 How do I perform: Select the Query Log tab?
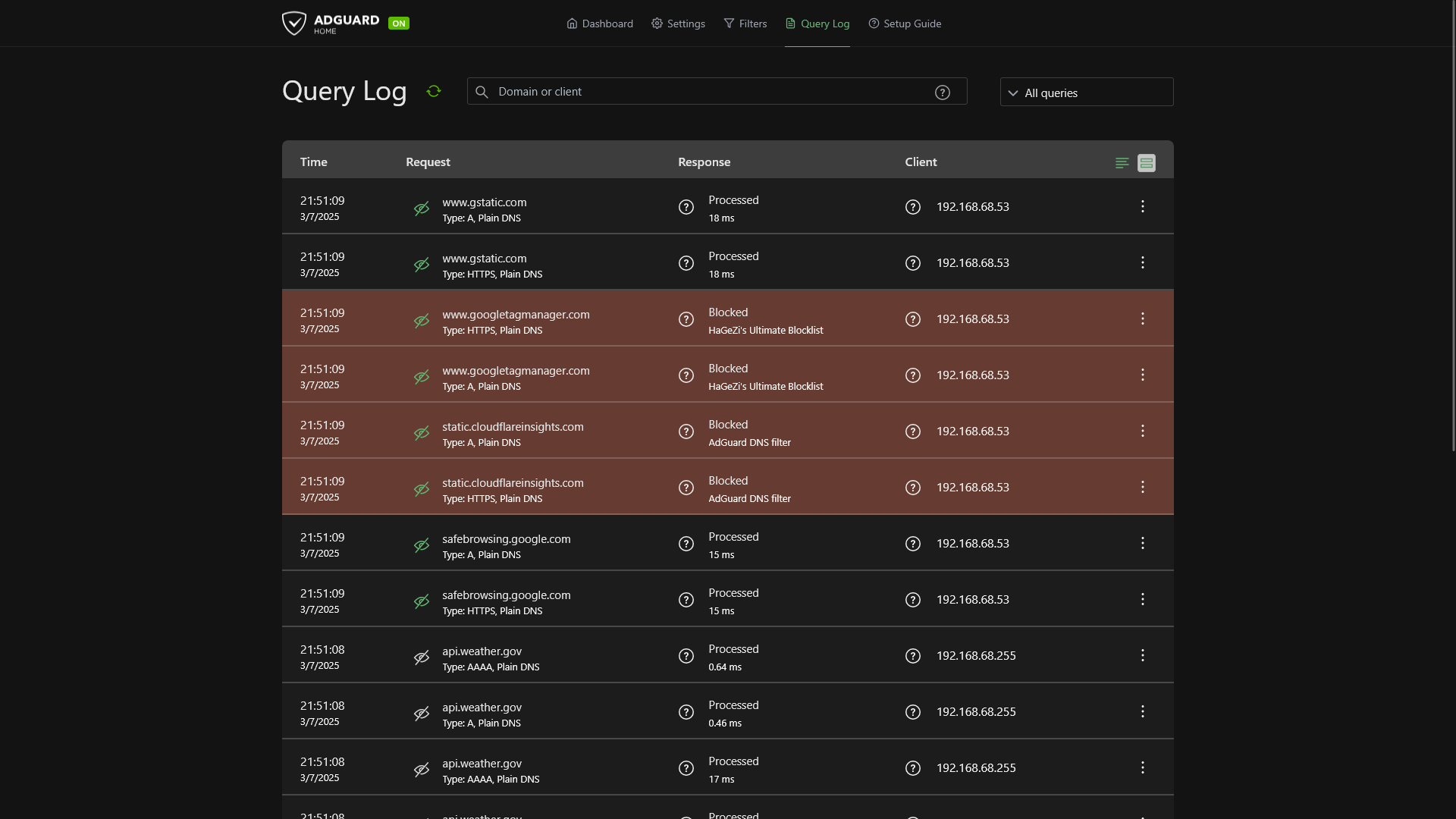pos(817,24)
